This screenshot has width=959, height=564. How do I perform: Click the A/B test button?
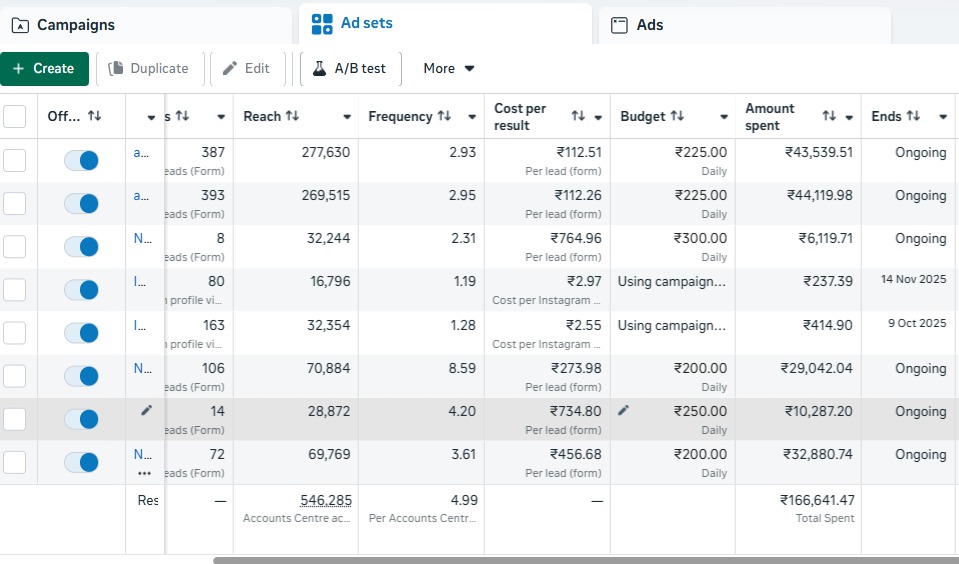(x=349, y=69)
